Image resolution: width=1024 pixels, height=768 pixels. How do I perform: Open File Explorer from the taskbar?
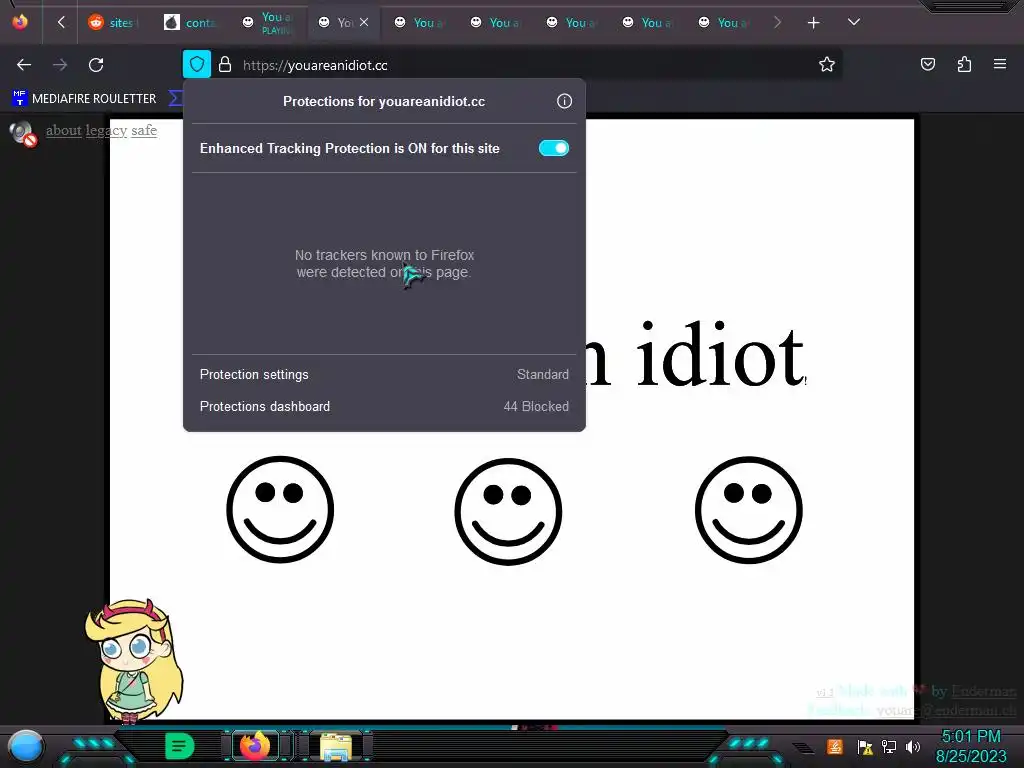click(336, 746)
